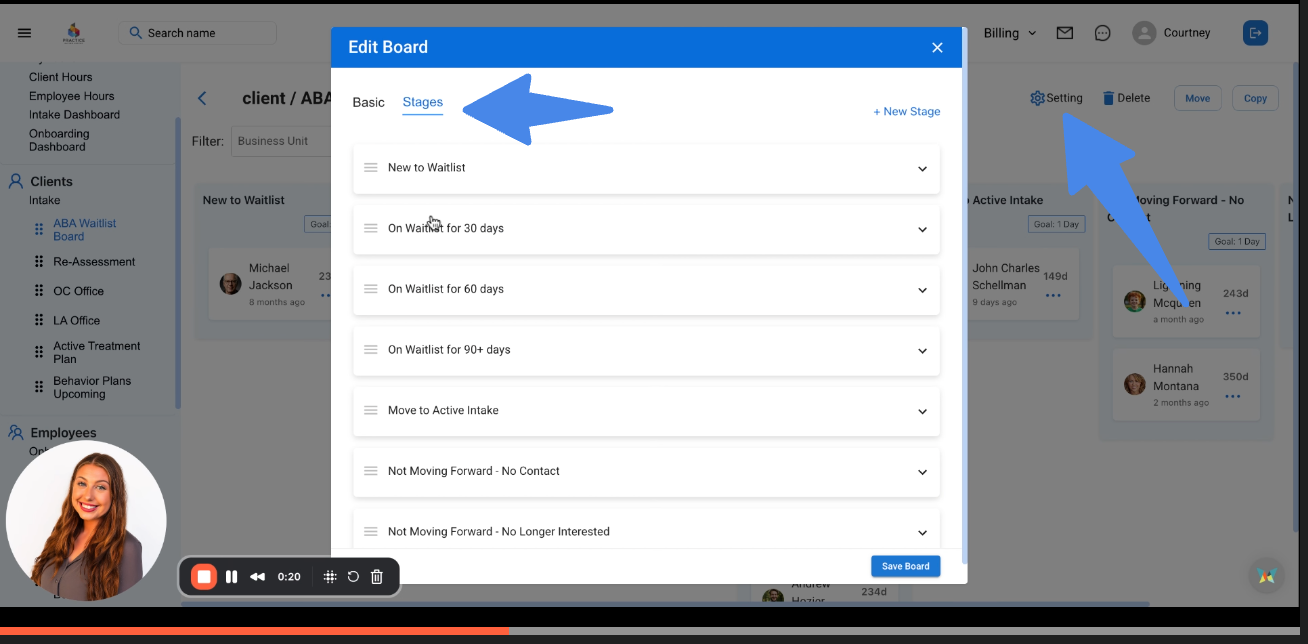
Task: Open the chat messages icon
Action: (x=1102, y=33)
